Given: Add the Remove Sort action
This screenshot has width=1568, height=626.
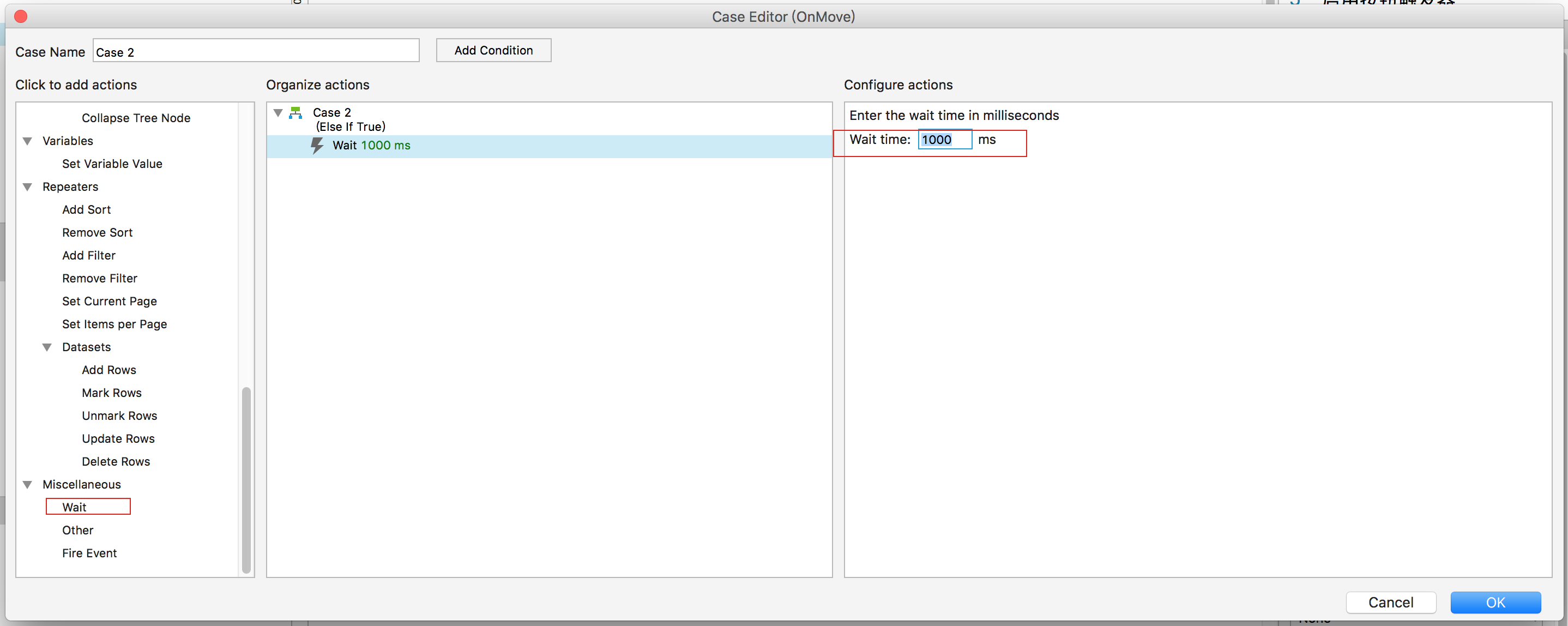Looking at the screenshot, I should (x=98, y=233).
